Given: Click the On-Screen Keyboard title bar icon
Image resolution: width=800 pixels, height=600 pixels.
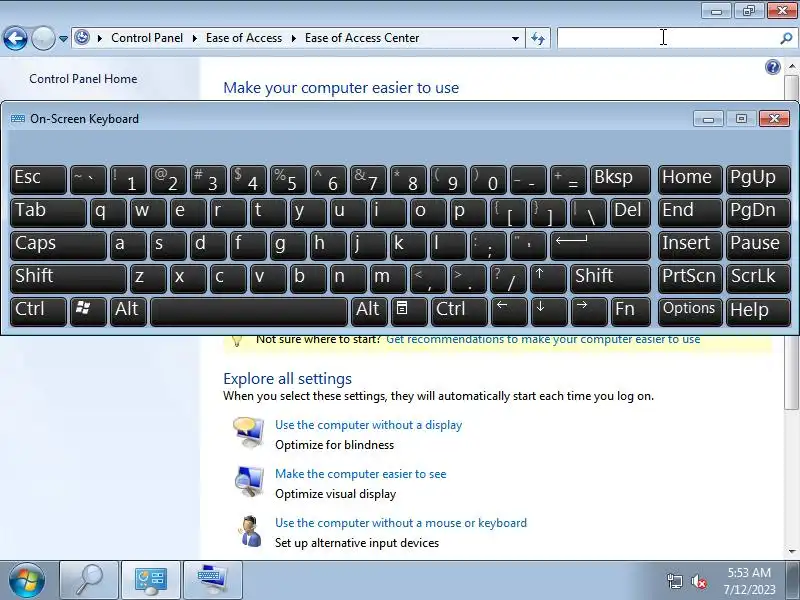Looking at the screenshot, I should coord(18,119).
